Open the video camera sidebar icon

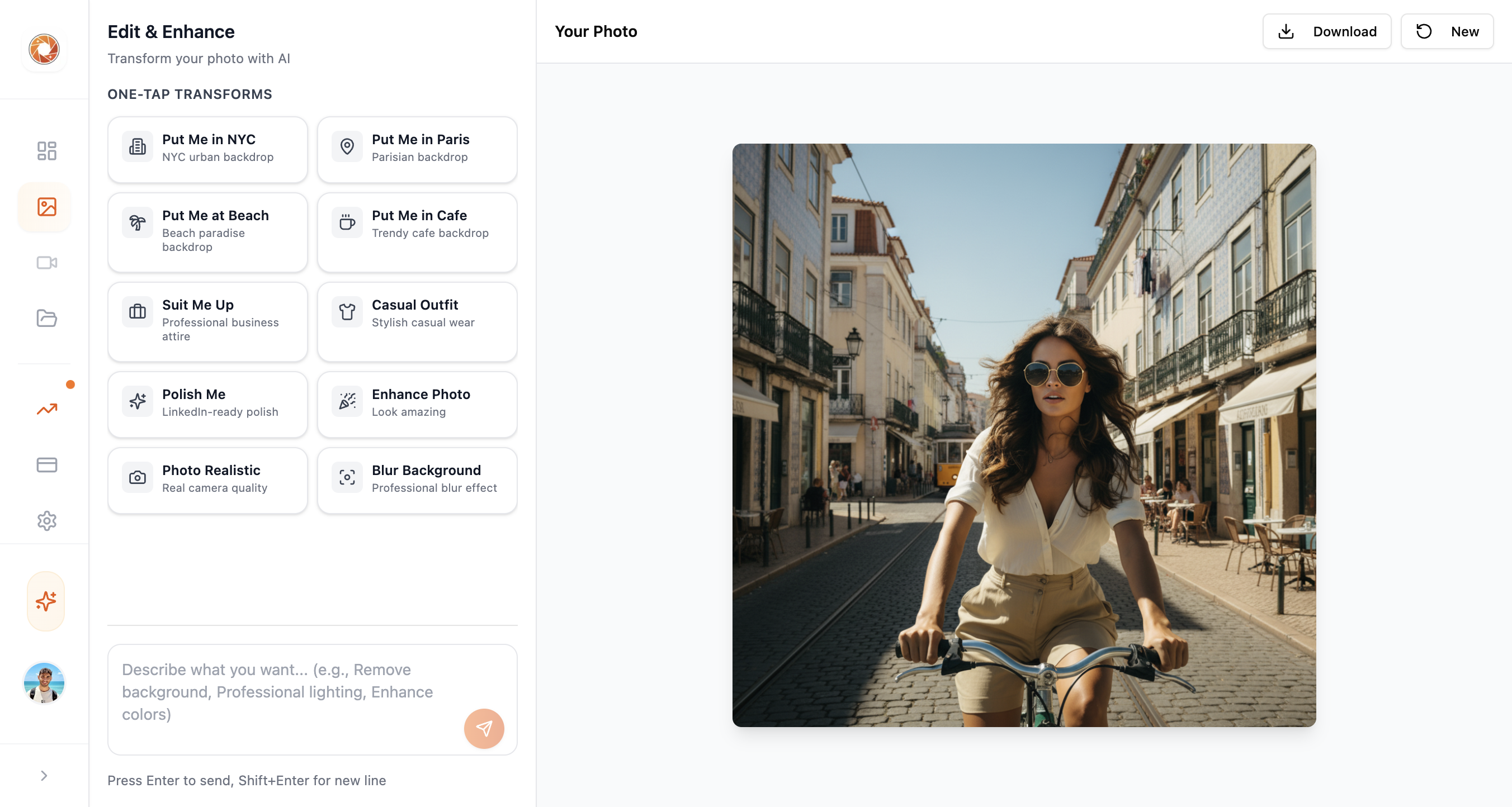[x=46, y=262]
